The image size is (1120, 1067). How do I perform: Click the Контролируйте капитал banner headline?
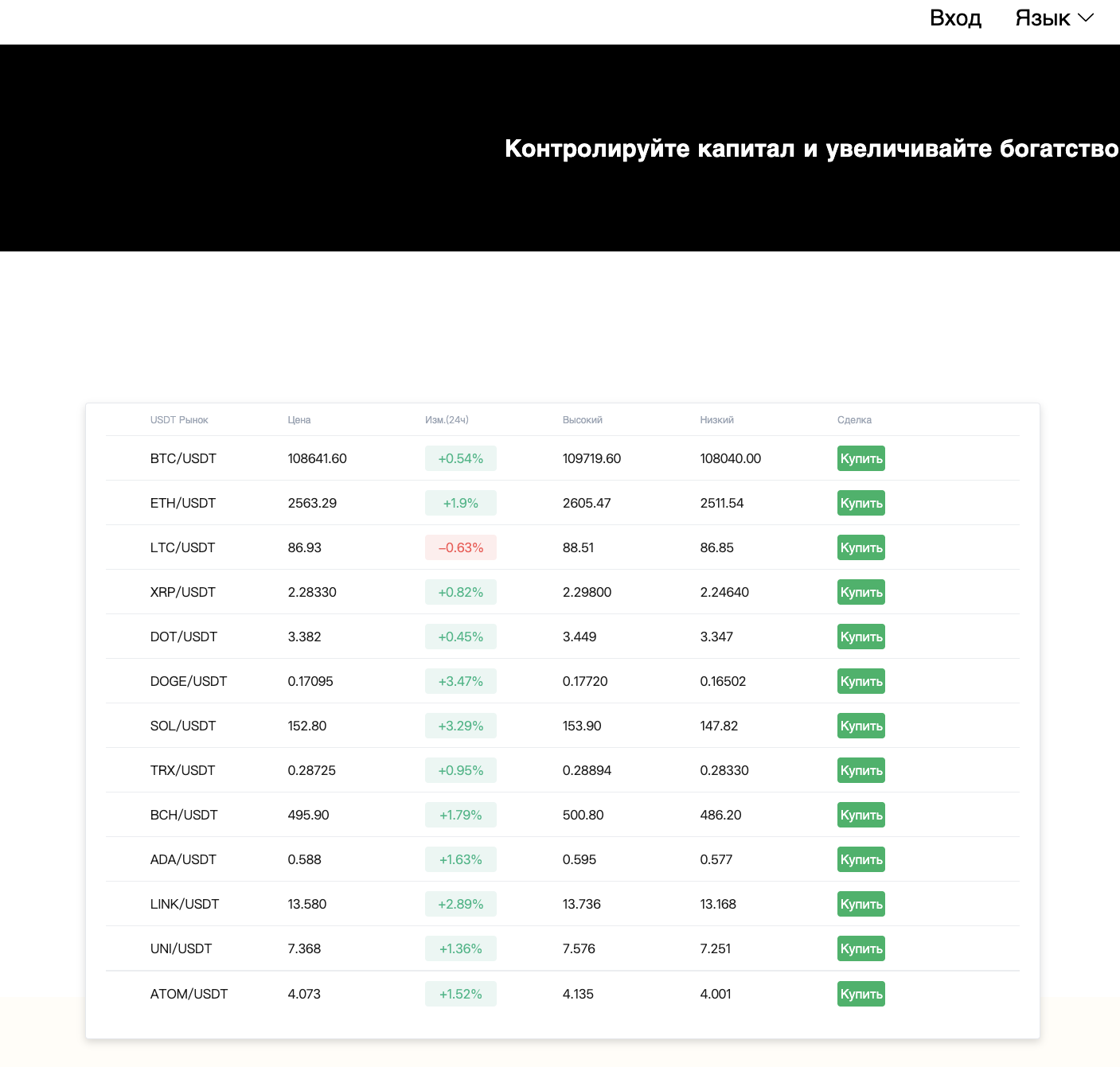pyautogui.click(x=812, y=149)
